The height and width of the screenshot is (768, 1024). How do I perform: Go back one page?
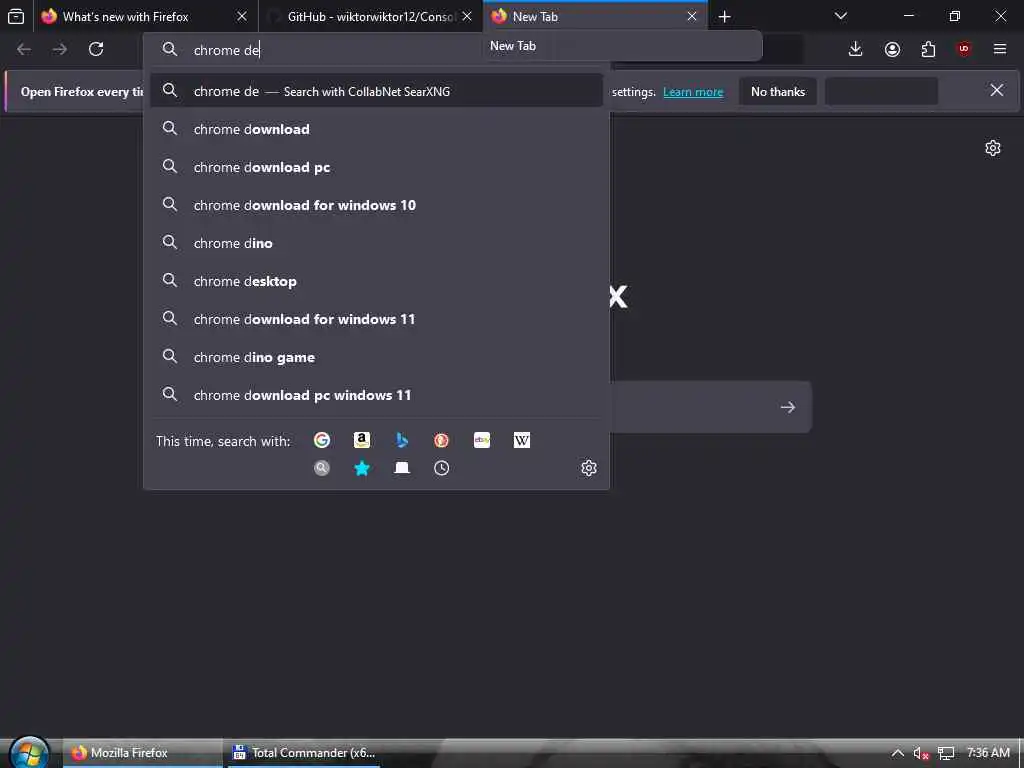coord(24,49)
